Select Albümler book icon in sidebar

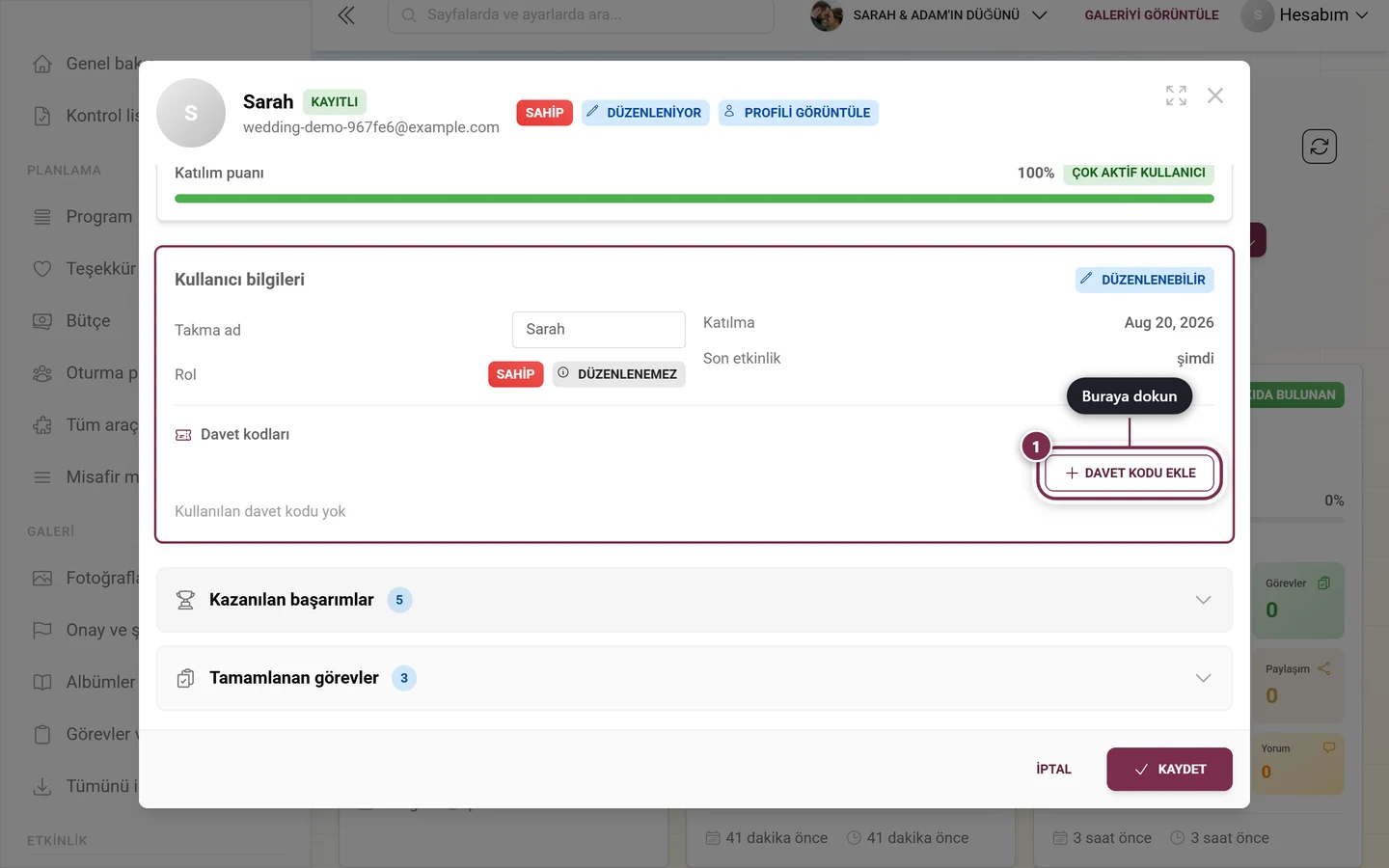[42, 682]
